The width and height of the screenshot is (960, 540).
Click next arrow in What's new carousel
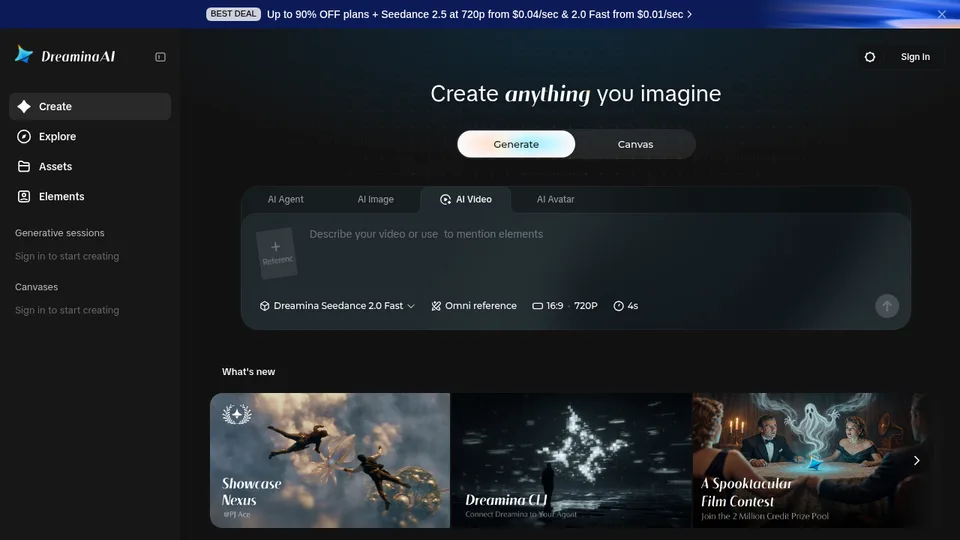(917, 460)
